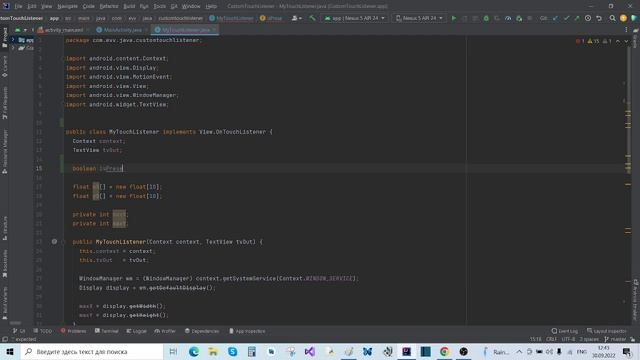Open the Build menu
The image size is (640, 360).
tap(129, 6)
